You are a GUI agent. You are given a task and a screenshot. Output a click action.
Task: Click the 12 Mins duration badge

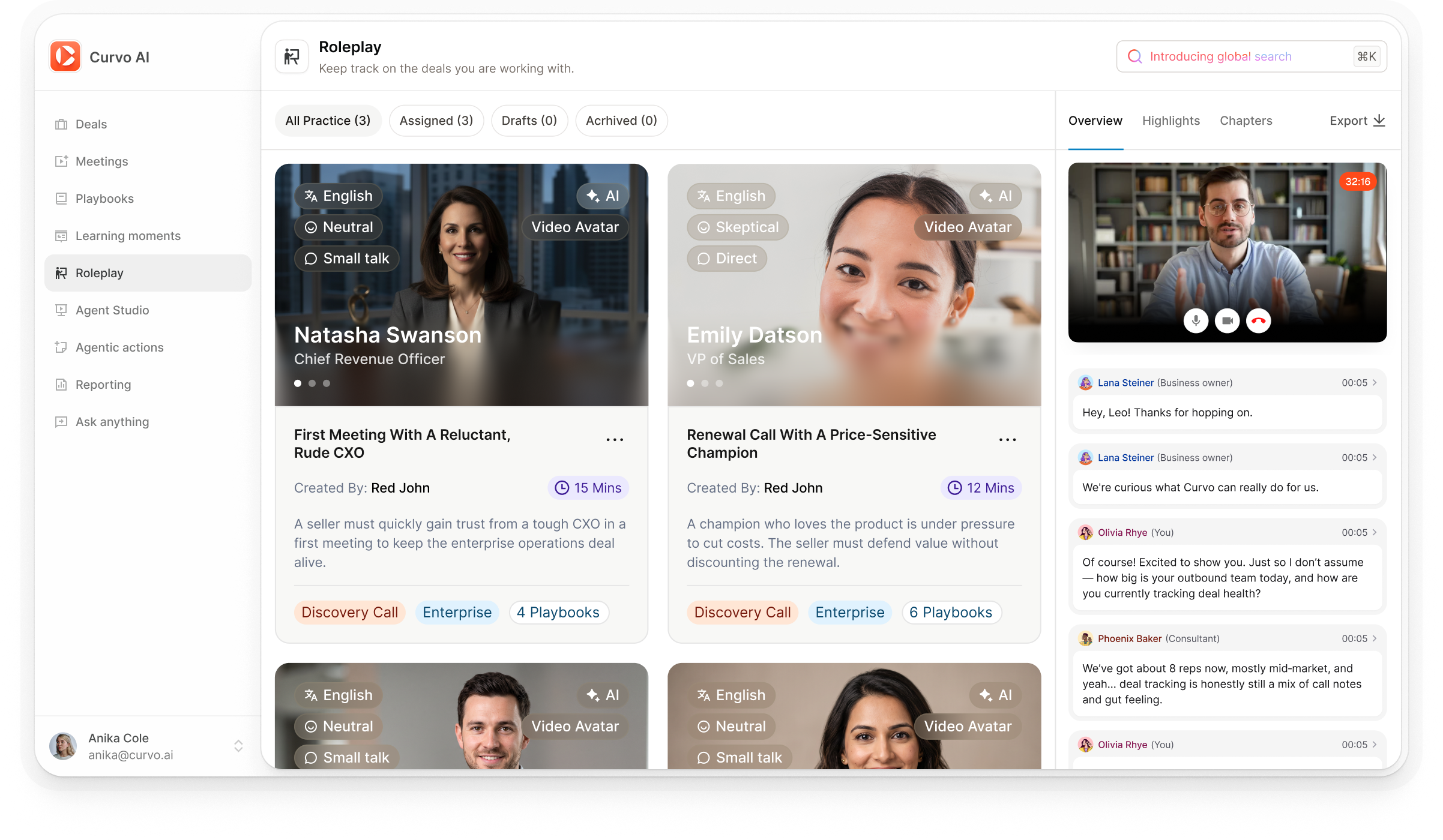[981, 488]
